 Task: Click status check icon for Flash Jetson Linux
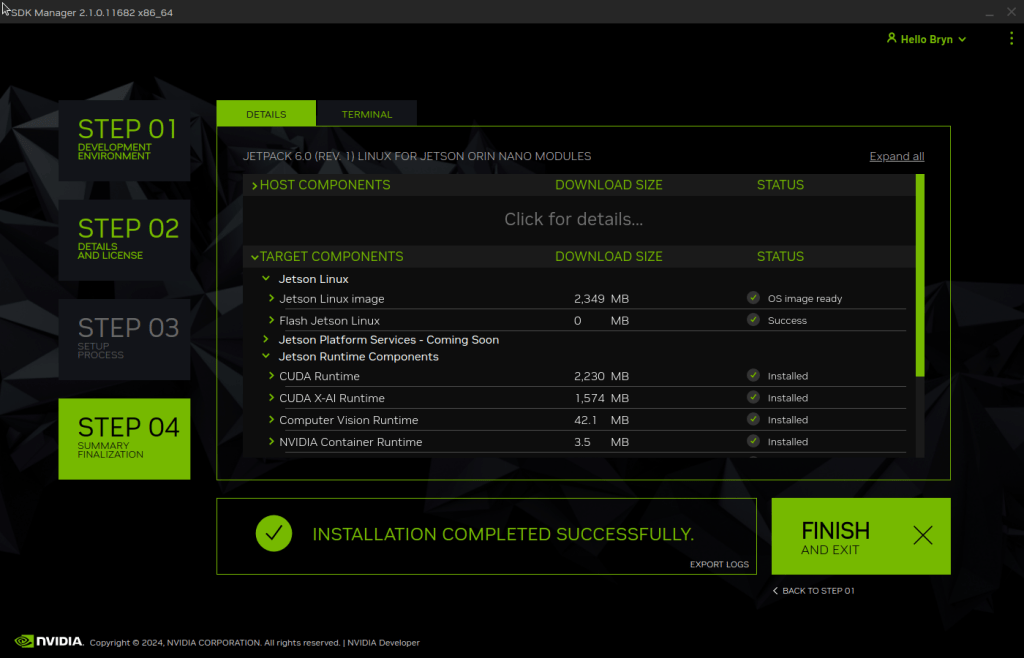[753, 320]
